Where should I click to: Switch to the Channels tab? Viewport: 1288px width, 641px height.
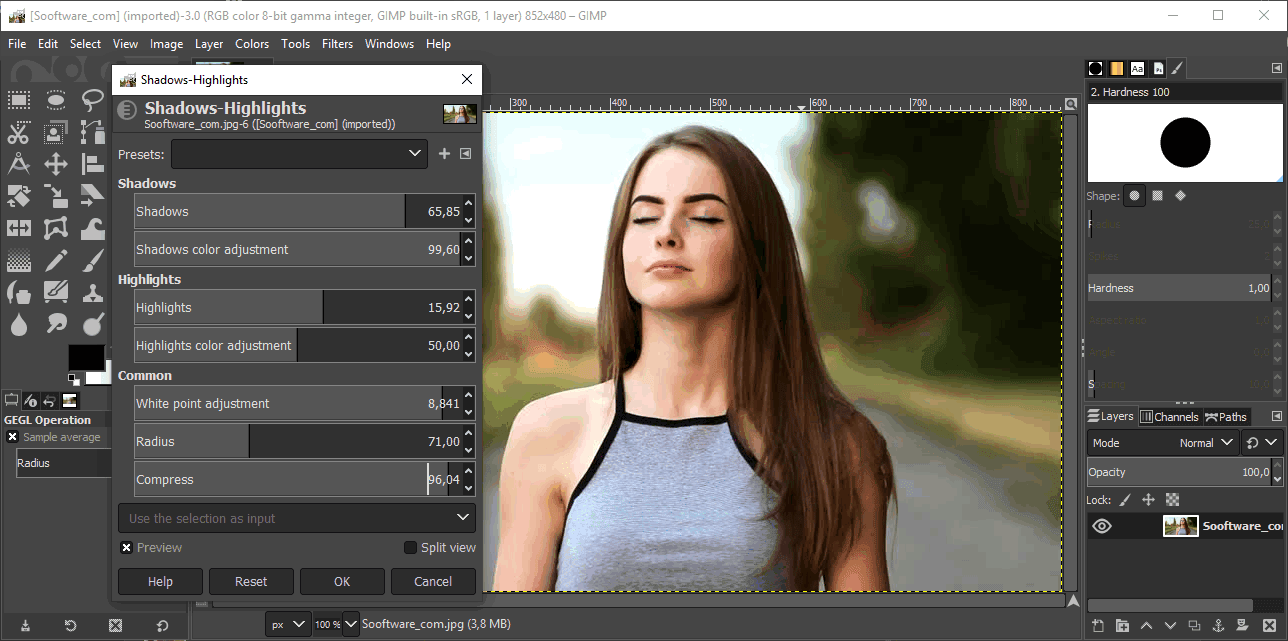click(1170, 416)
